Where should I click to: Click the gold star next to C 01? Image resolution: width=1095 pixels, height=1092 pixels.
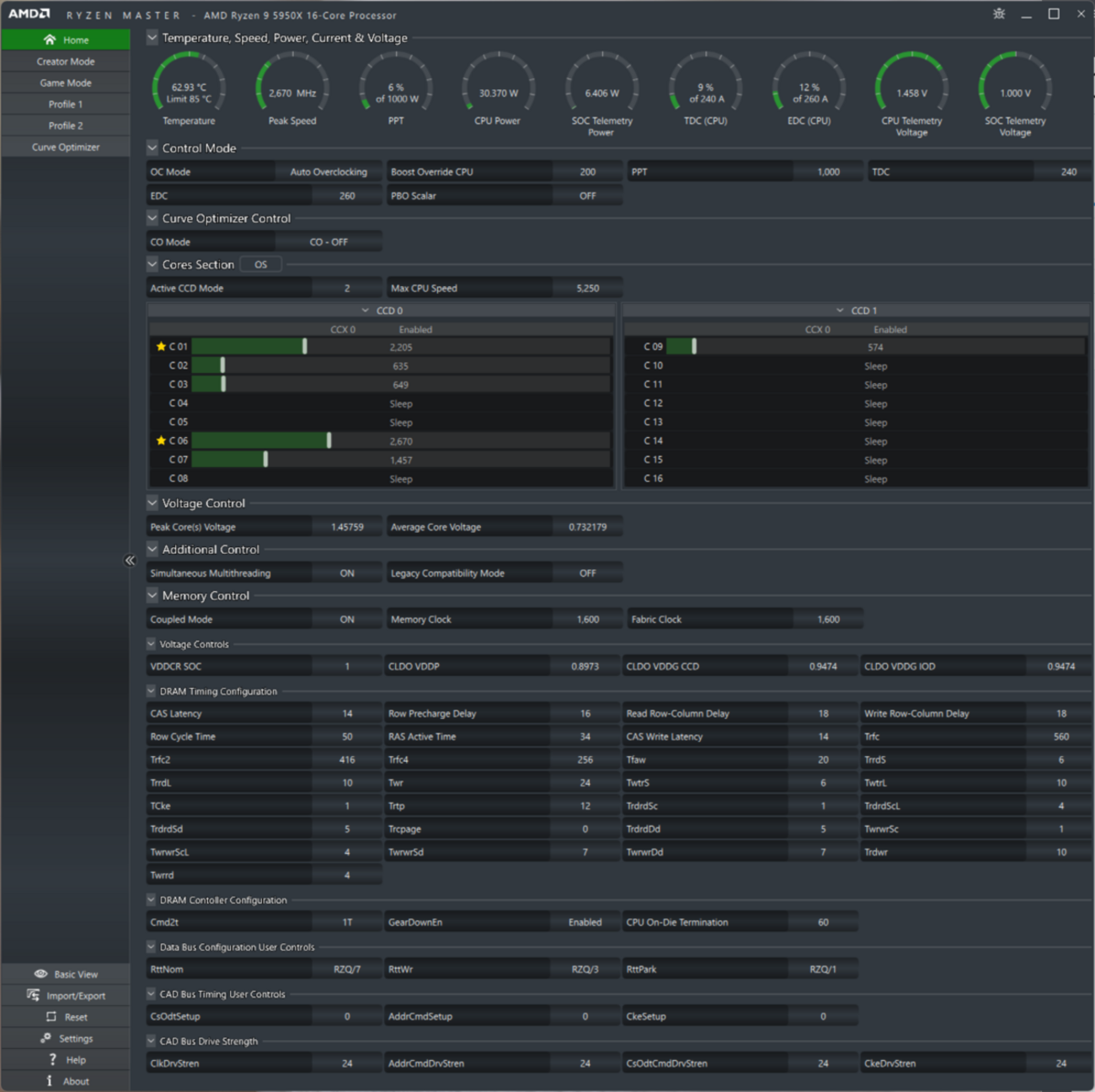coord(161,346)
